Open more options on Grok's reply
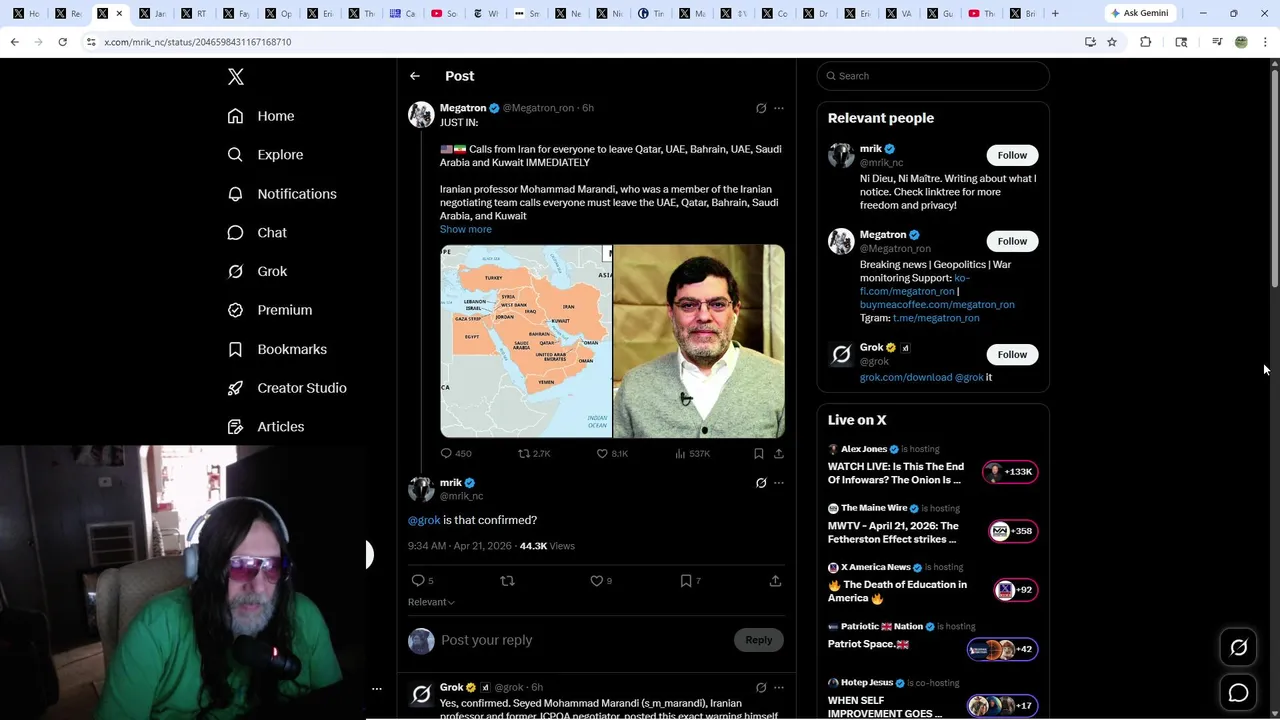Screen dimensions: 1280x720 pyautogui.click(x=779, y=688)
